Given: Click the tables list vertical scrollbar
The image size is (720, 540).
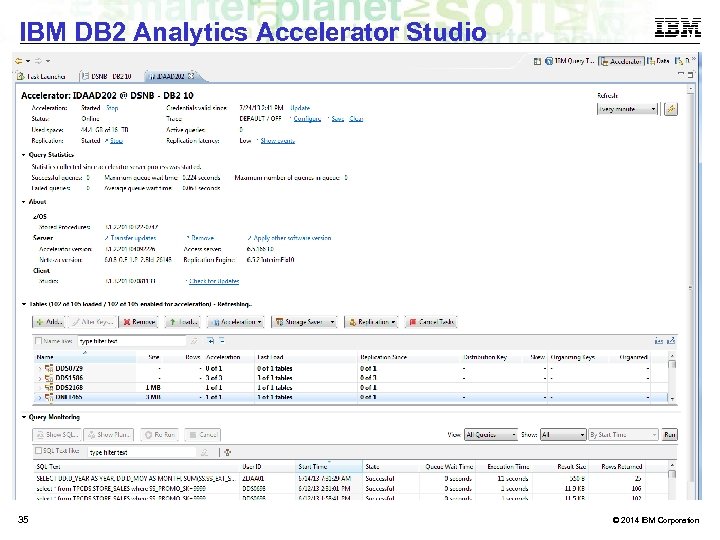Looking at the screenshot, I should (x=672, y=378).
